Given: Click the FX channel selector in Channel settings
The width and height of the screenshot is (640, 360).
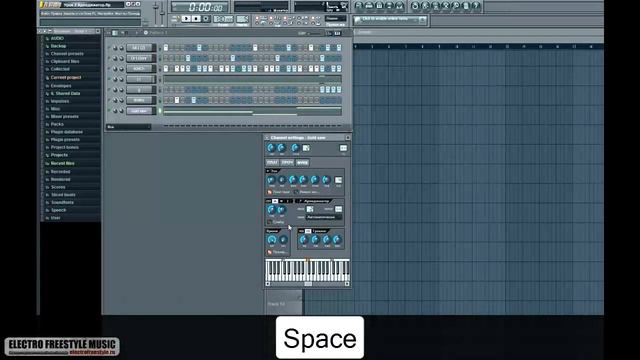Looking at the screenshot, I should point(343,148).
